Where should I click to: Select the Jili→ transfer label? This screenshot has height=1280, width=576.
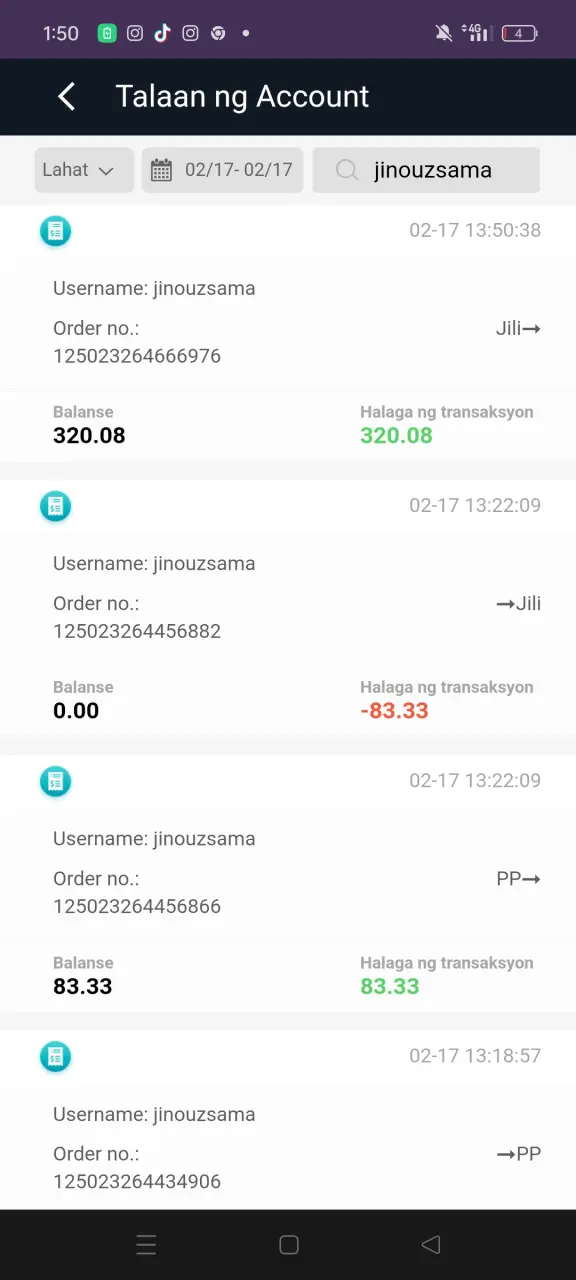point(518,328)
